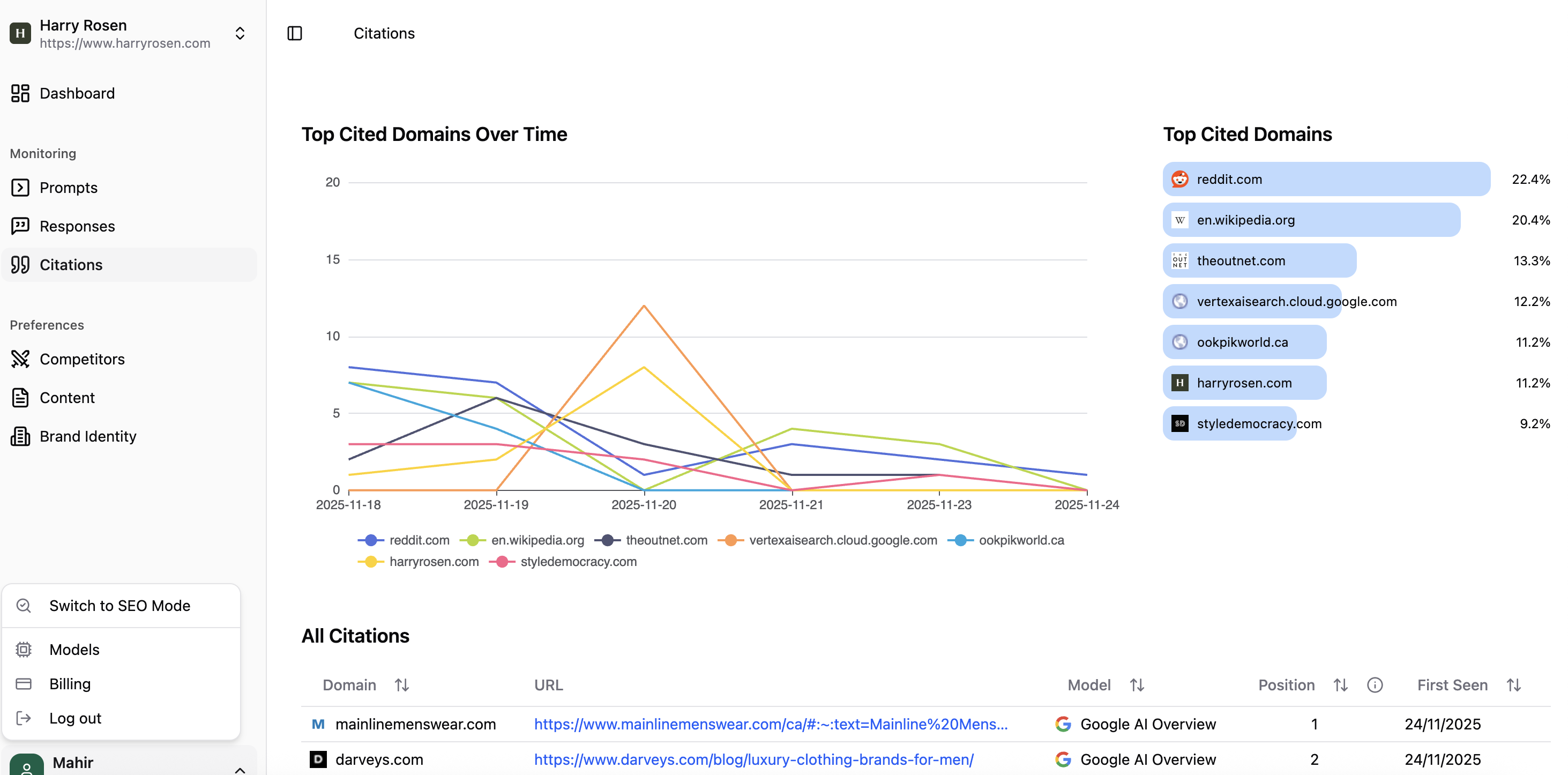Open the mainlinemenswear.com citation URL
The height and width of the screenshot is (775, 1568).
point(771,724)
